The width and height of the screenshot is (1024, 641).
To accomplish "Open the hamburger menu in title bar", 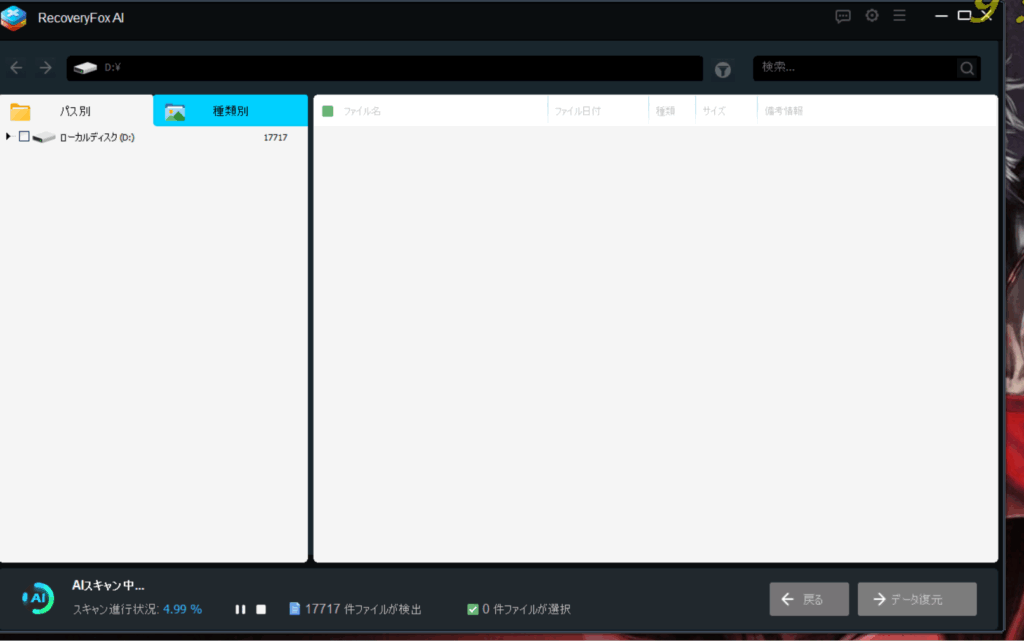I will pos(900,16).
